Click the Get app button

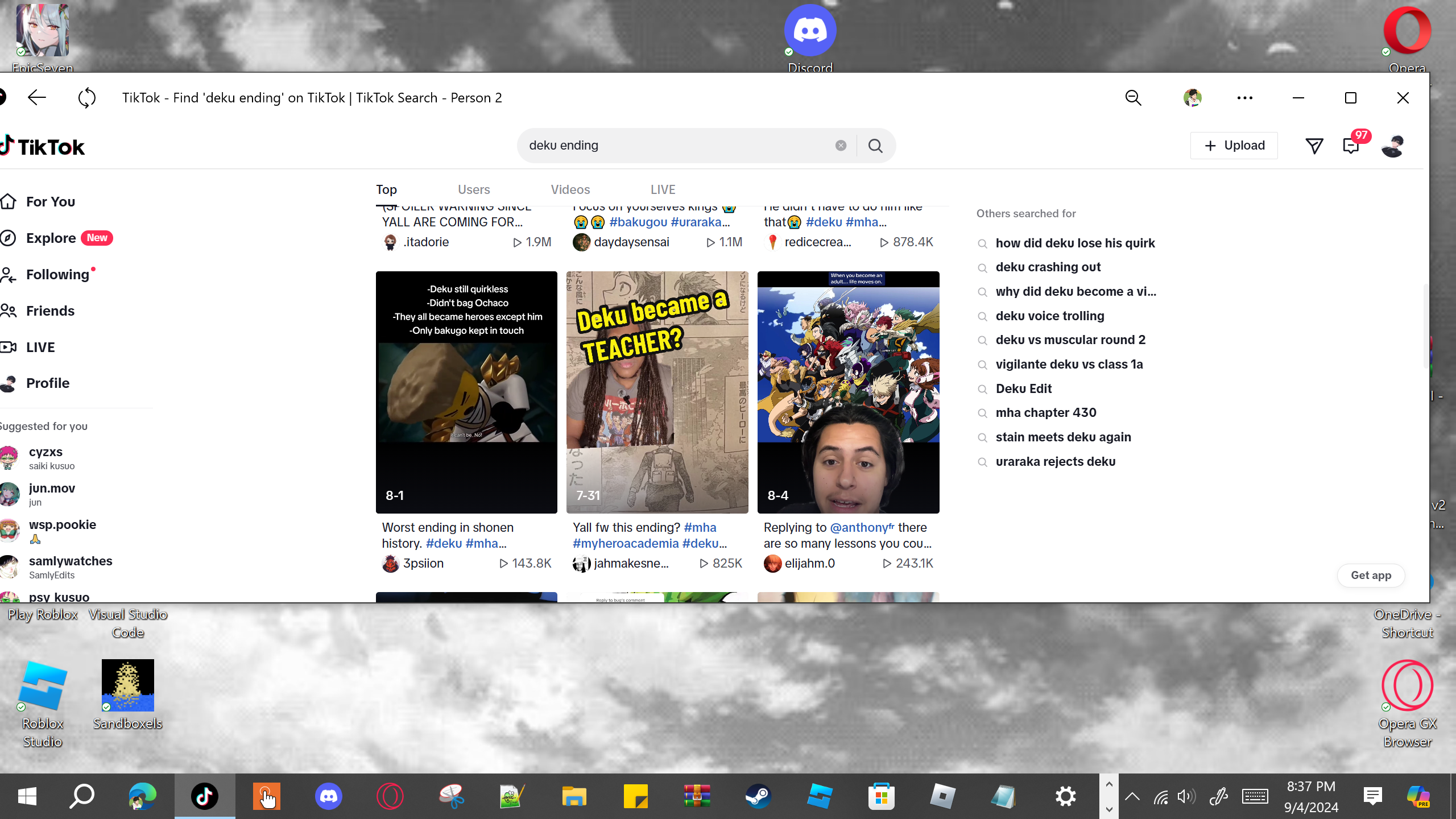pos(1370,575)
